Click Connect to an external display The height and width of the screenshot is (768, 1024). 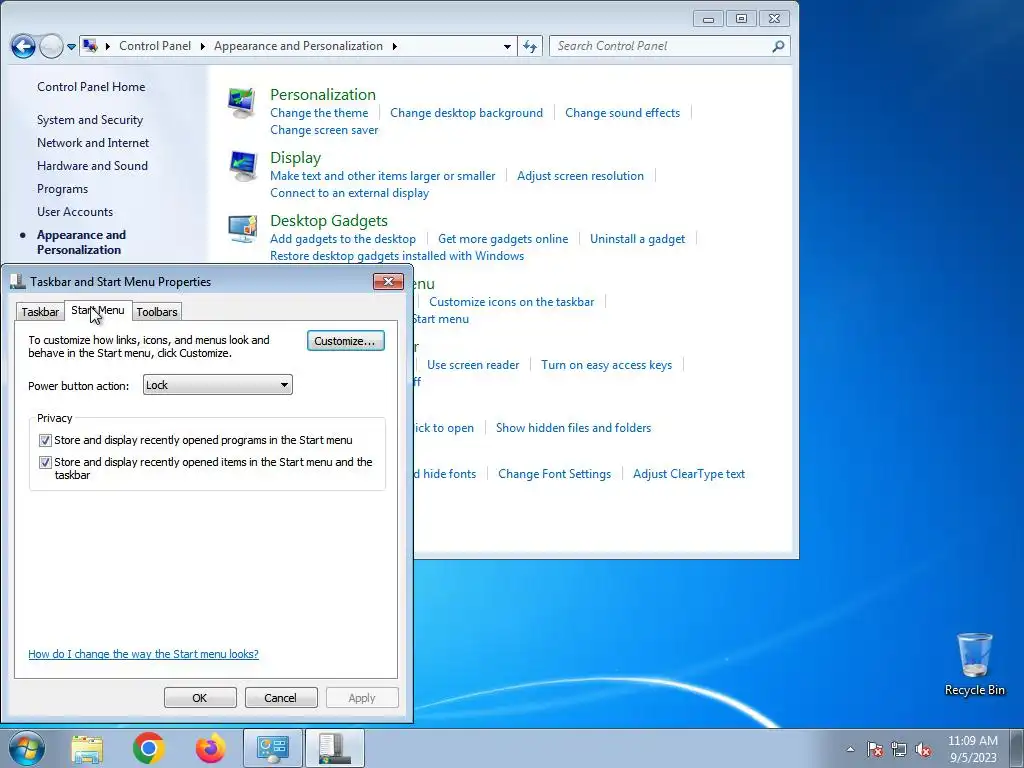point(349,193)
